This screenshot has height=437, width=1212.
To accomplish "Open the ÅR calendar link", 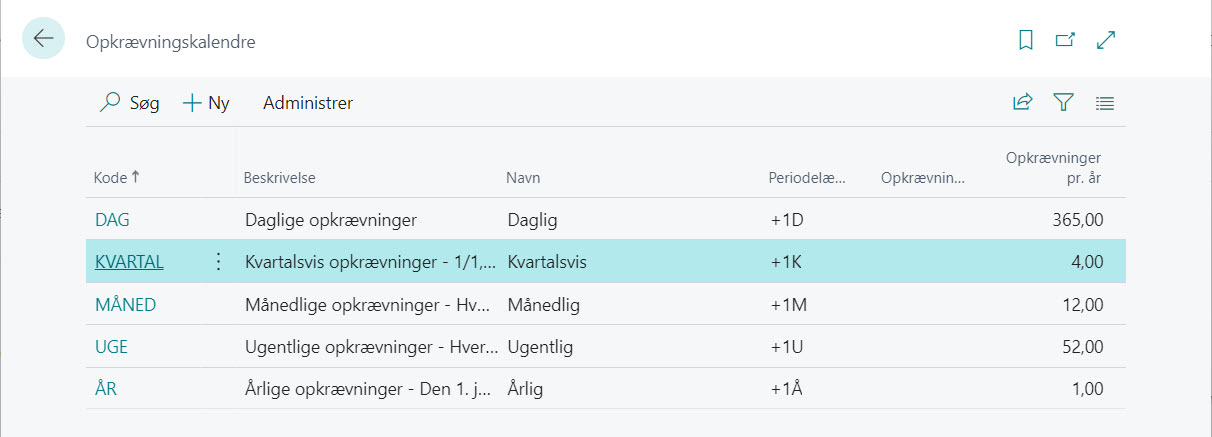I will click(x=106, y=389).
